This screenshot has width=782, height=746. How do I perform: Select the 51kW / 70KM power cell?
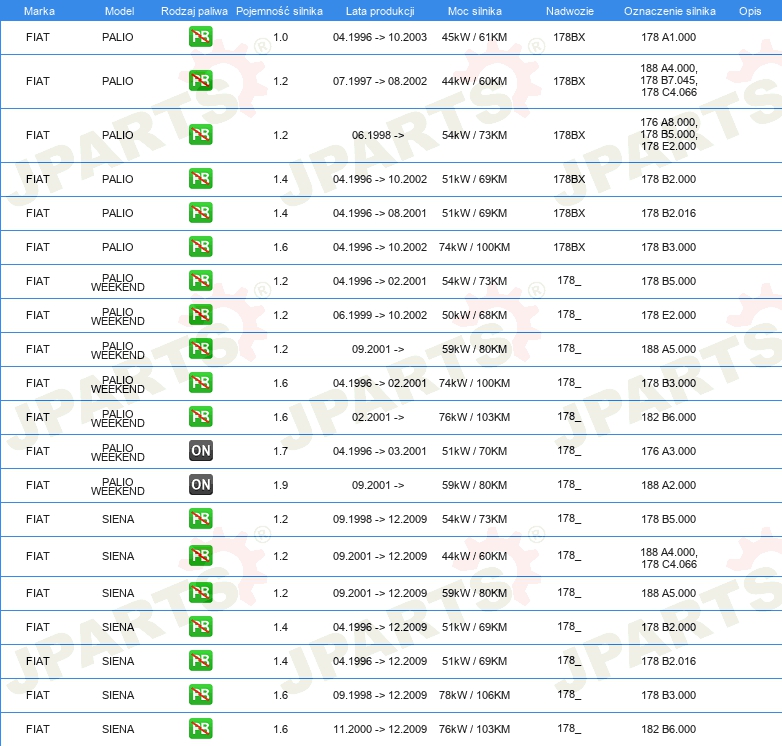pos(474,451)
